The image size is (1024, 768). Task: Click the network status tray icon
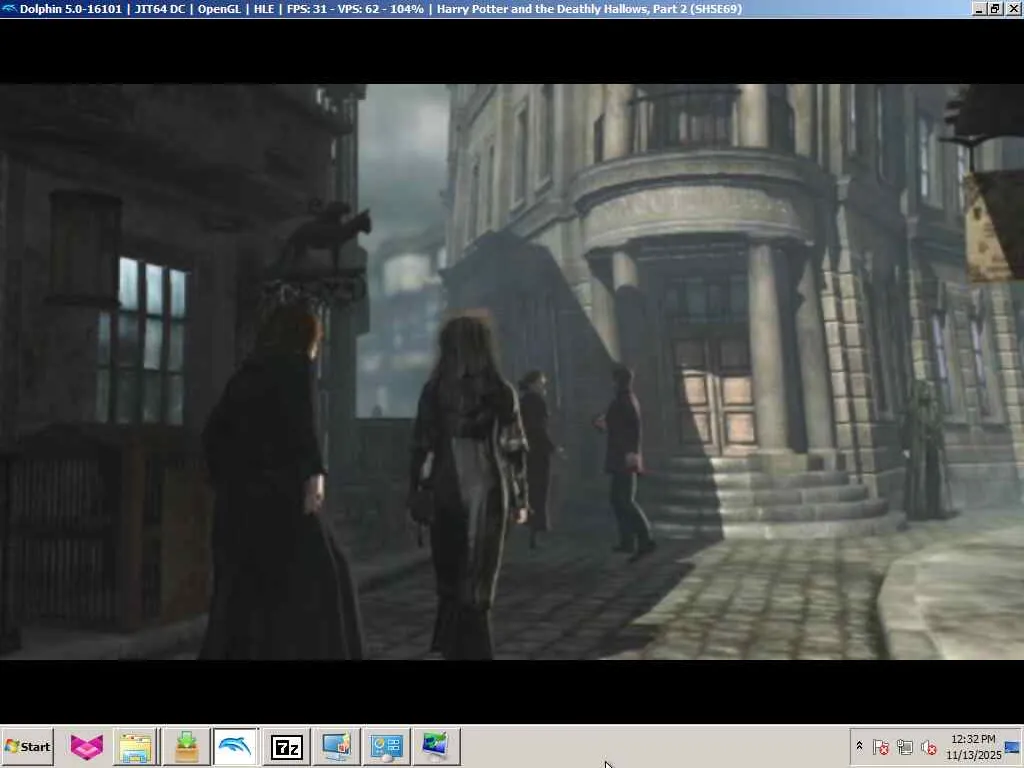click(x=904, y=746)
